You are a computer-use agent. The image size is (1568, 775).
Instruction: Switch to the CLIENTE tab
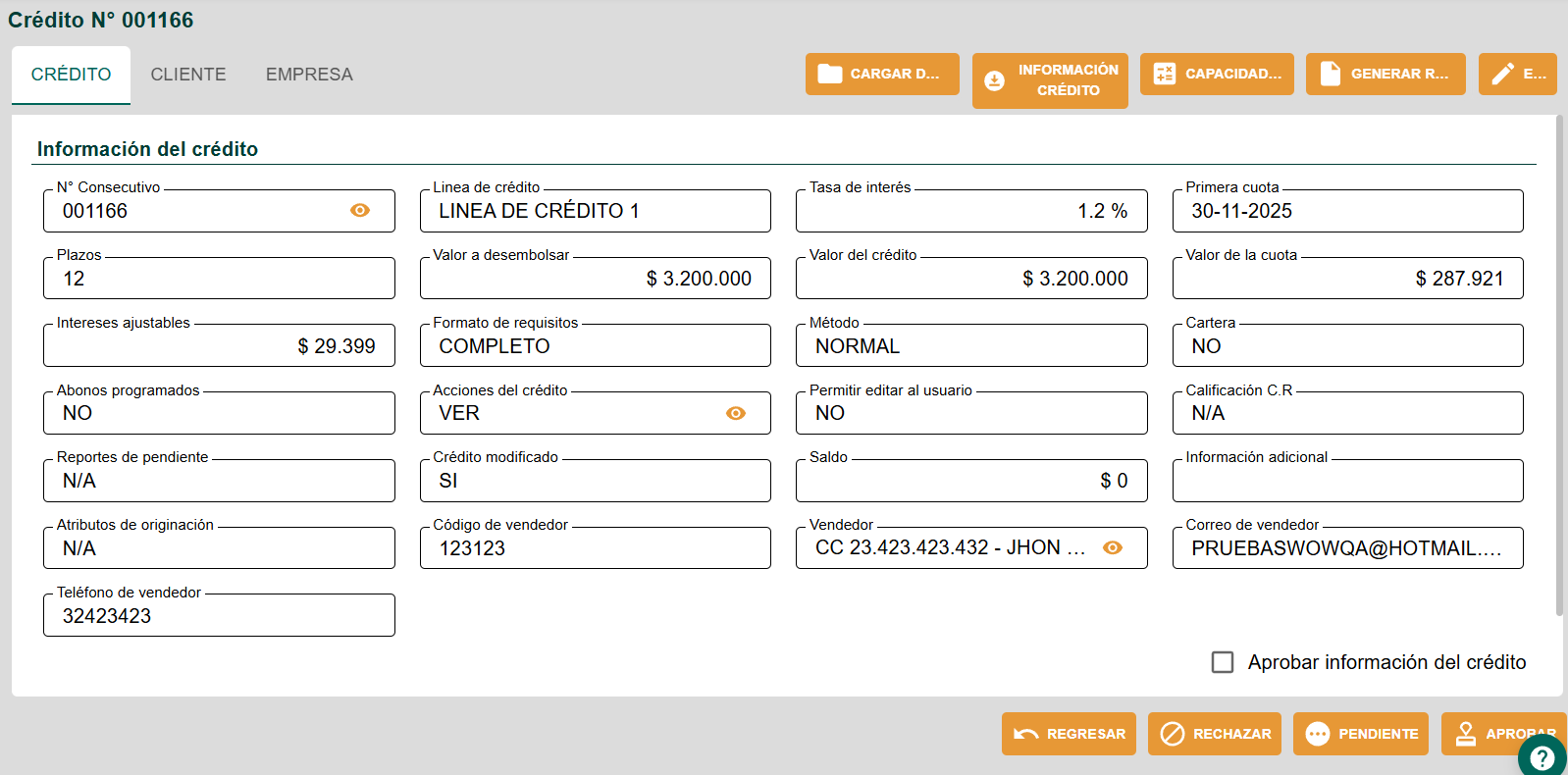(x=188, y=75)
